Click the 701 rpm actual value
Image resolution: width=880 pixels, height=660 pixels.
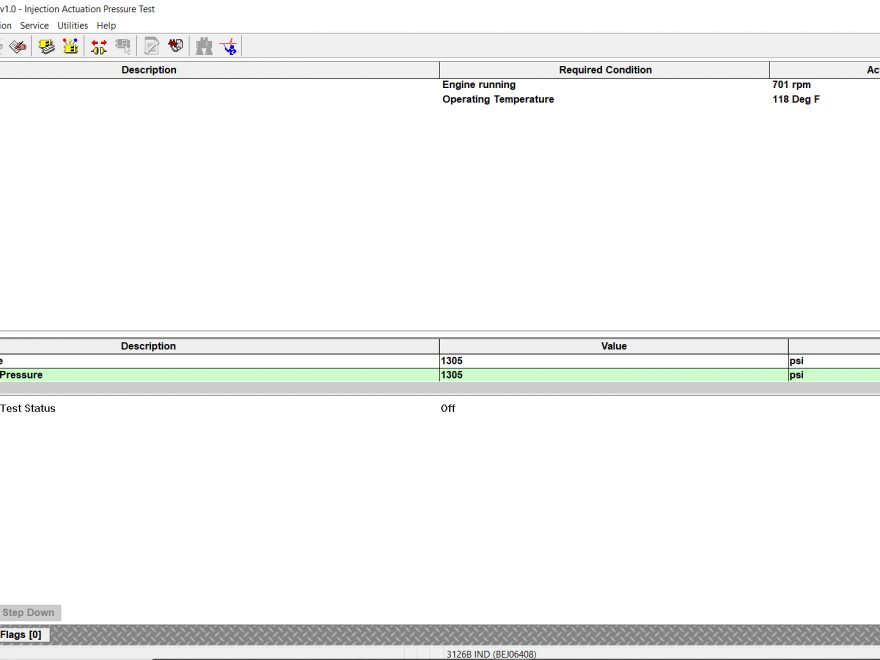pyautogui.click(x=791, y=85)
